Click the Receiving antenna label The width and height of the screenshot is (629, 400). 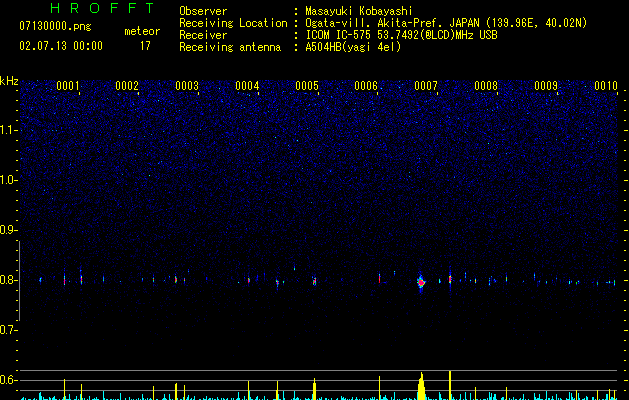(x=230, y=47)
